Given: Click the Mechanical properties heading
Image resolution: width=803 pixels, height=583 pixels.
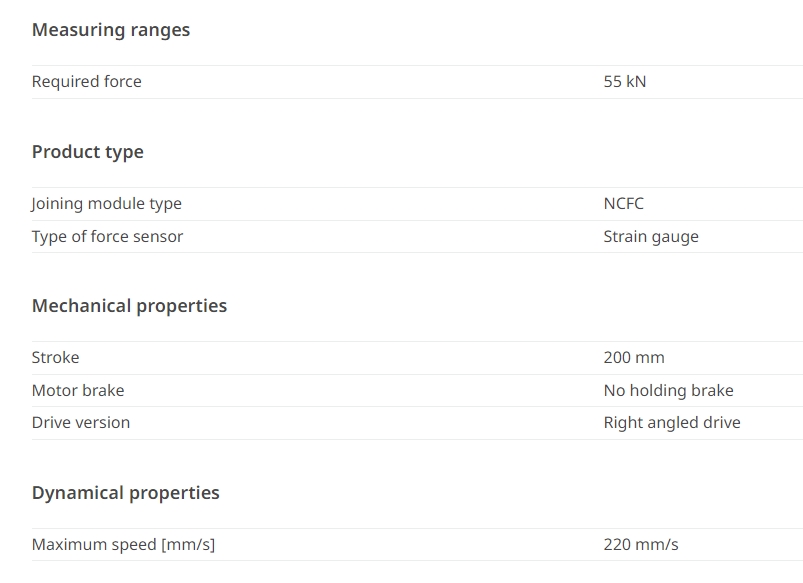Looking at the screenshot, I should click(129, 306).
